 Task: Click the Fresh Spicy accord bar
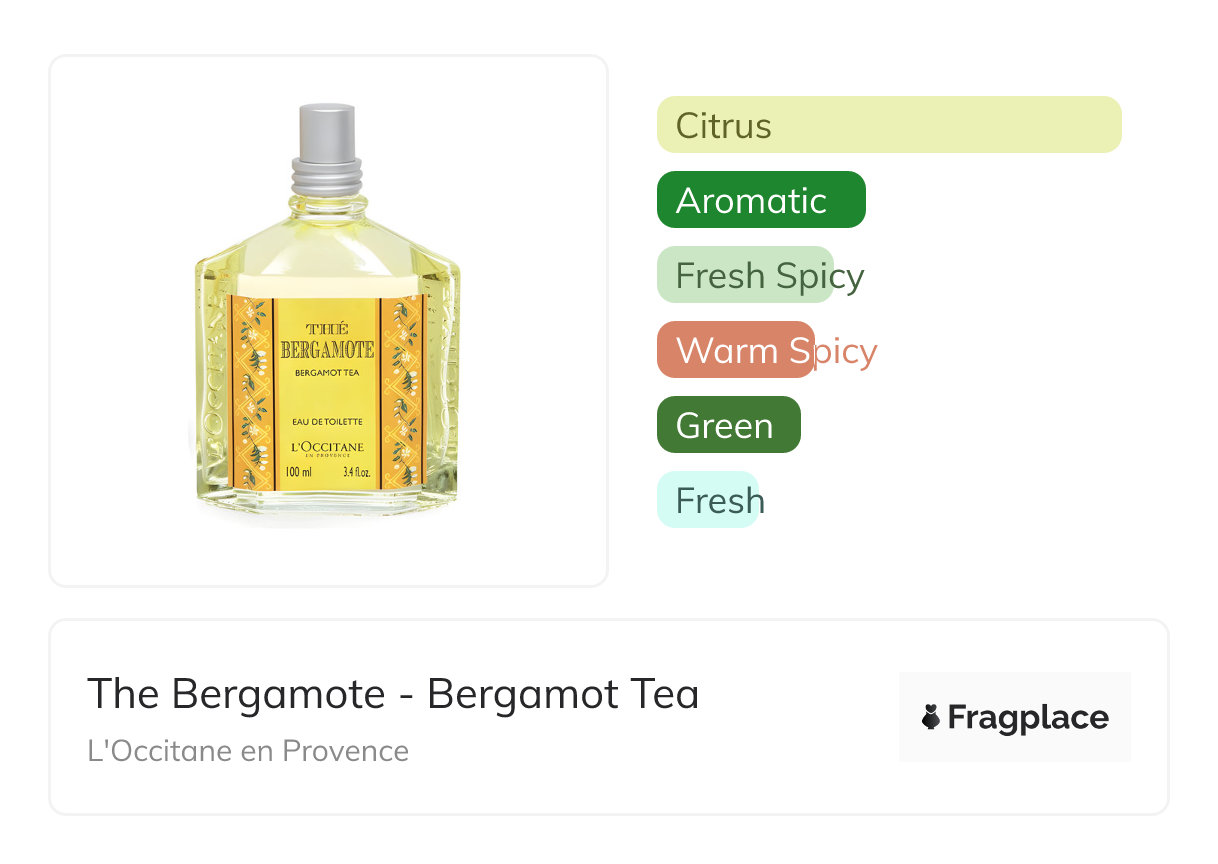click(x=745, y=275)
